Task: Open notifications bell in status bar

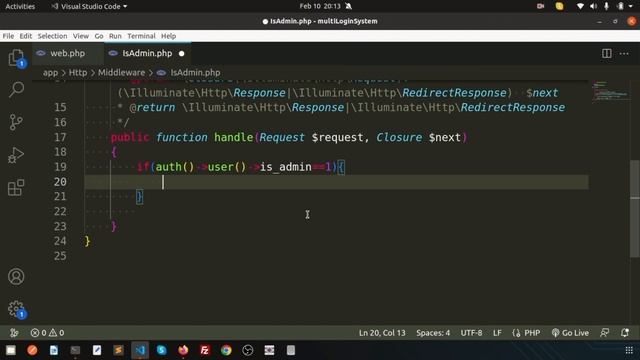Action: click(624, 333)
